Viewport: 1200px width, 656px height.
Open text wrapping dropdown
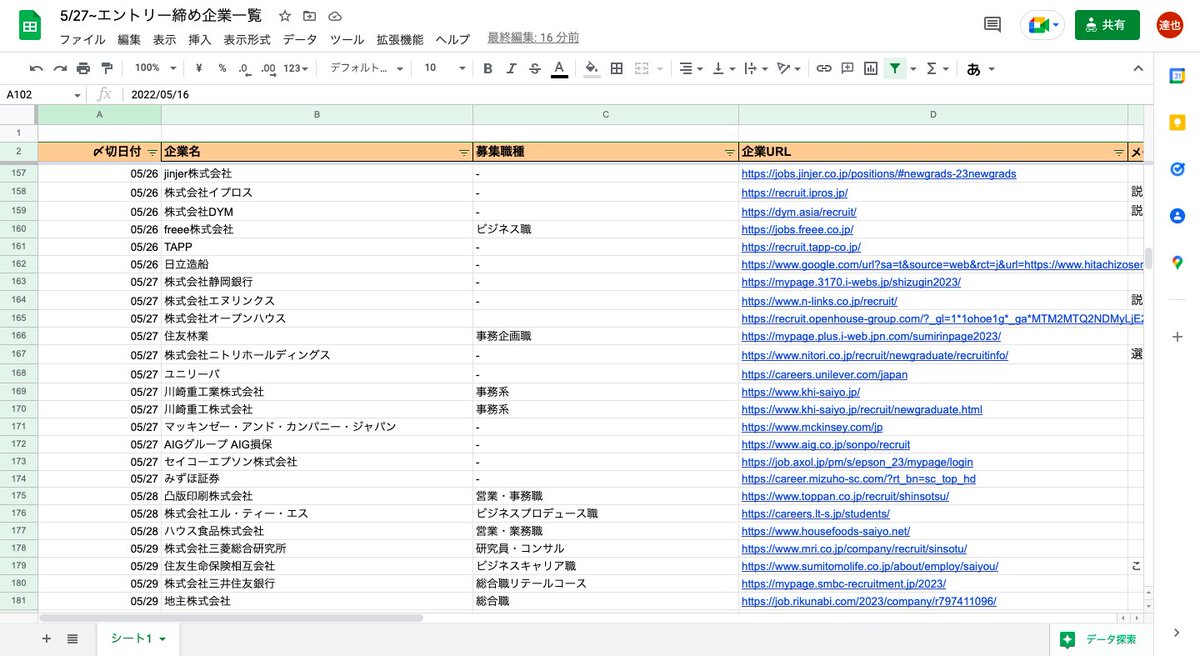(x=756, y=68)
